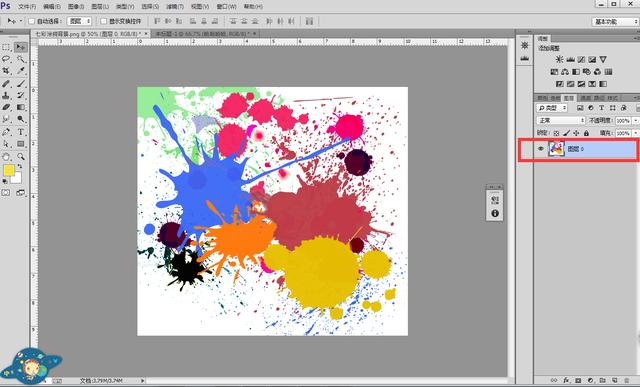Image resolution: width=640 pixels, height=387 pixels.
Task: Select the Gradient tool
Action: pyautogui.click(x=20, y=107)
